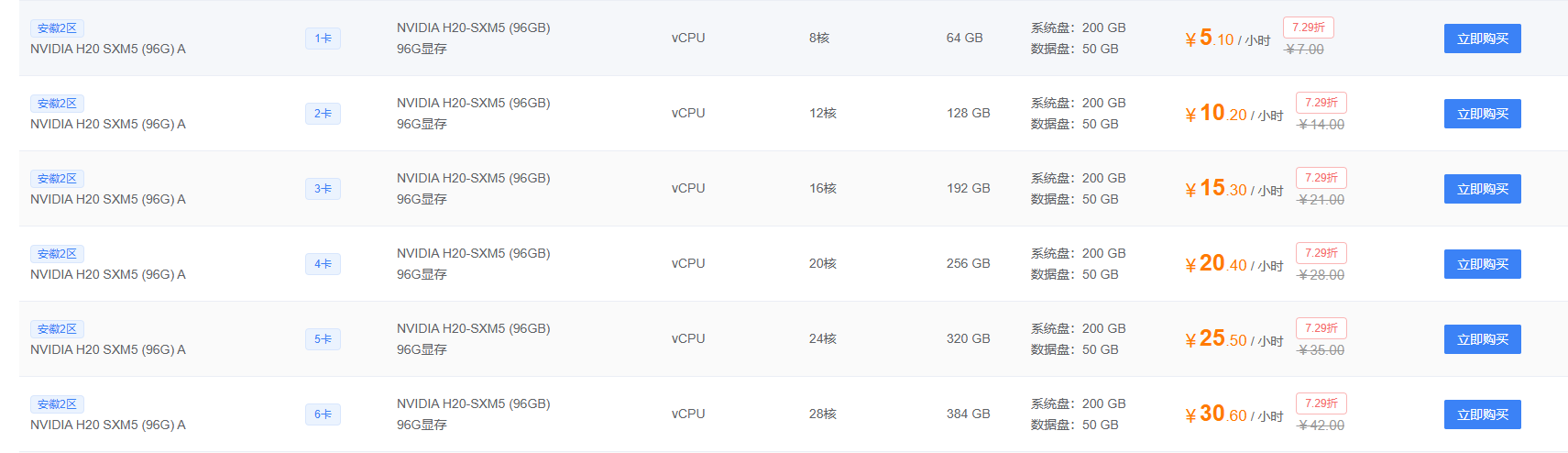Select the 5卡 card count badge

323,339
